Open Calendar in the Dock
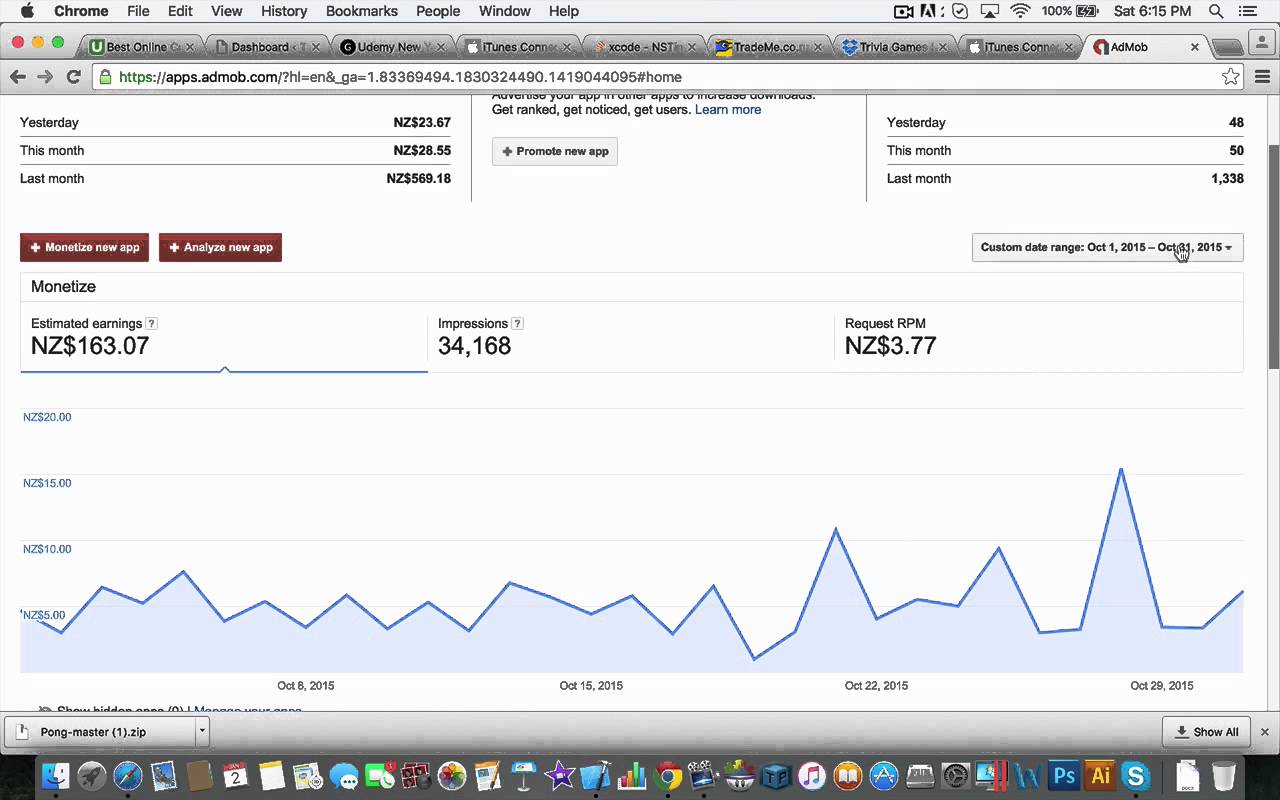 tap(235, 775)
